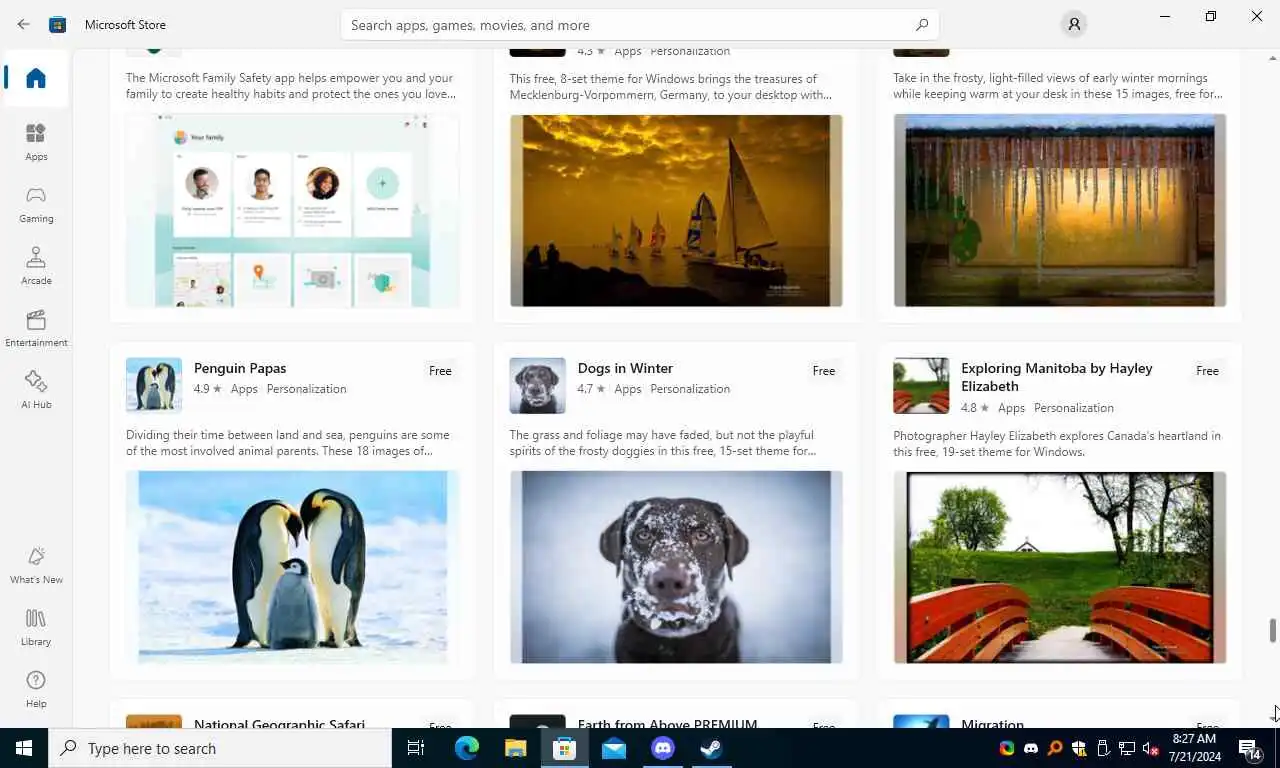Open the red bridge preview image

[x=1060, y=567]
